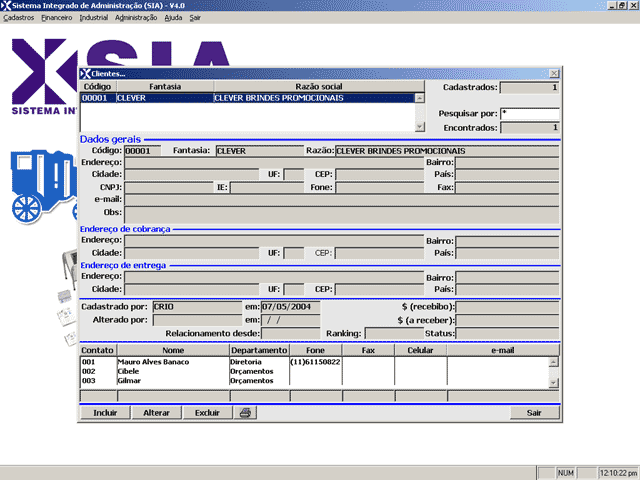Open the Financeiro menu

[x=56, y=18]
